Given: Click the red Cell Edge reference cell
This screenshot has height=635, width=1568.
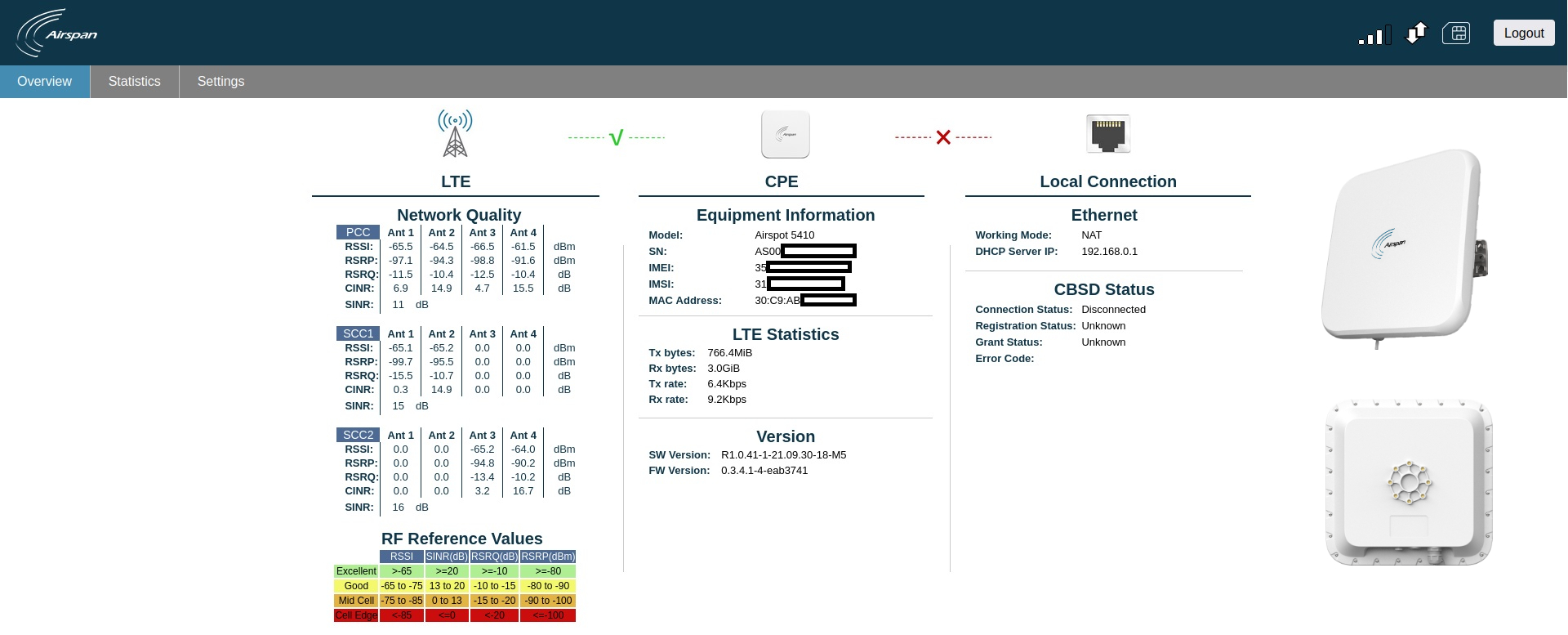Looking at the screenshot, I should pos(356,615).
